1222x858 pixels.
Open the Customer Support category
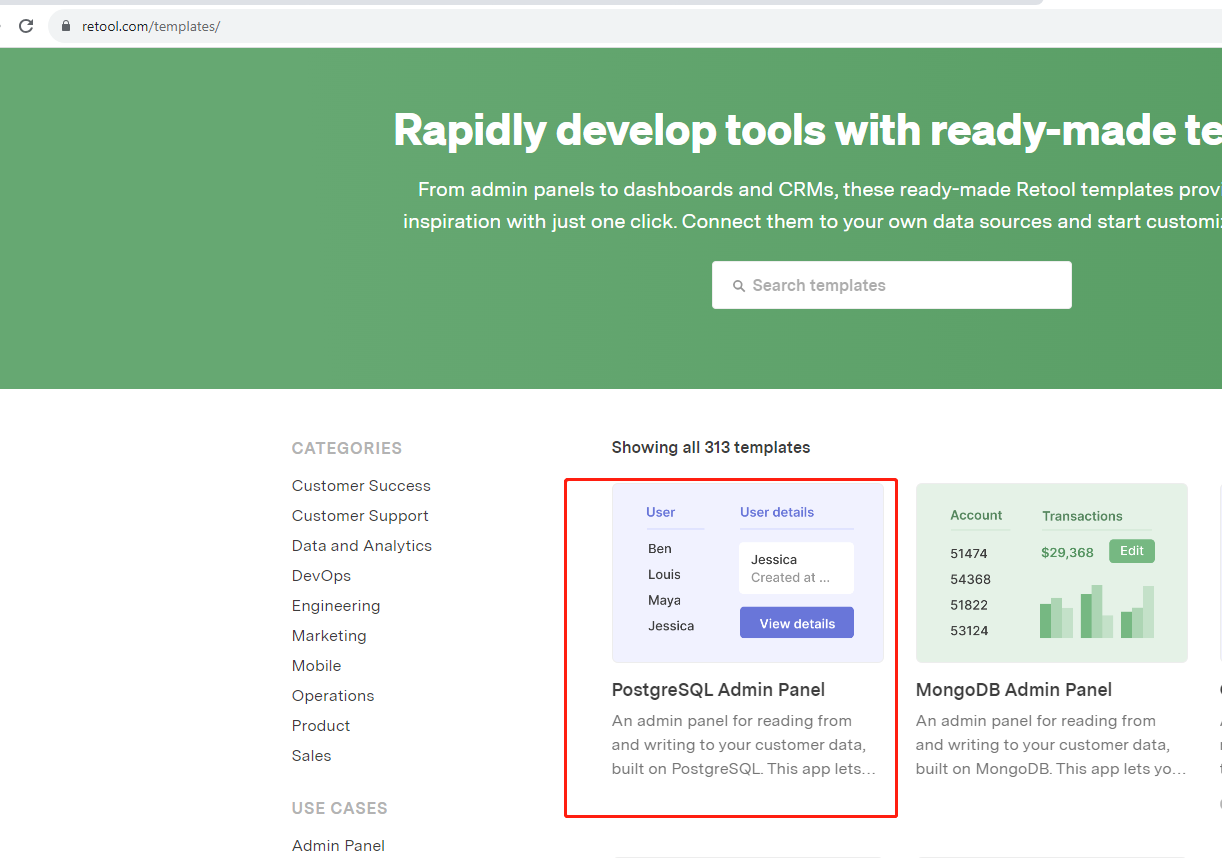point(360,516)
